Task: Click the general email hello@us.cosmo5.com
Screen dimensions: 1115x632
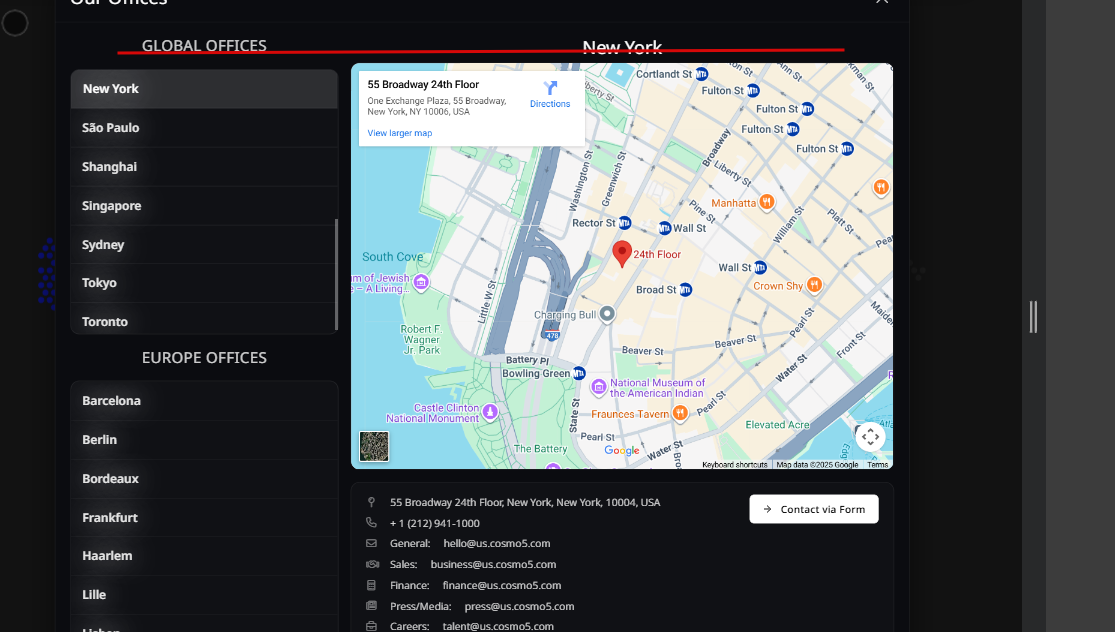Action: [x=496, y=543]
